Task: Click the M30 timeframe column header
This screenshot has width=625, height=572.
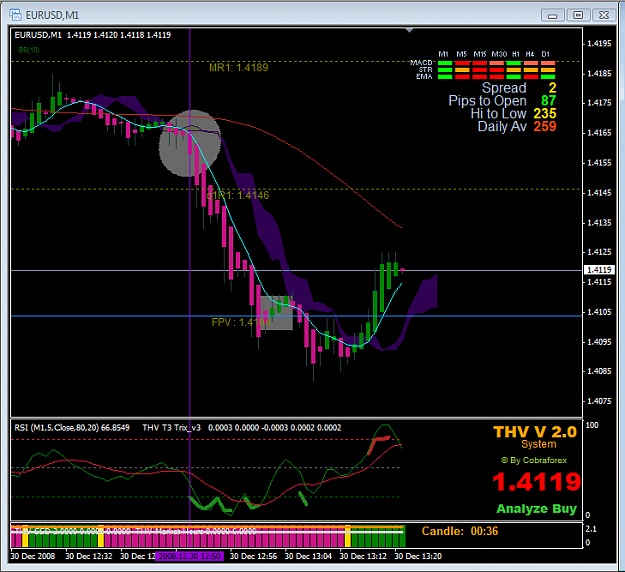Action: click(499, 54)
